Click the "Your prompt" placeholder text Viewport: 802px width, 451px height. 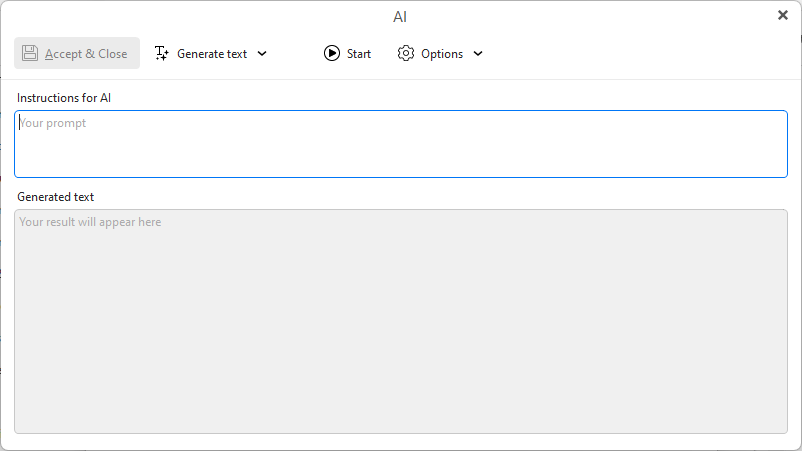point(54,123)
